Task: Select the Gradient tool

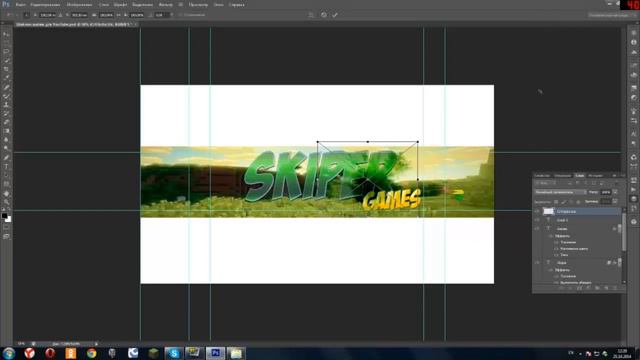Action: pyautogui.click(x=6, y=131)
